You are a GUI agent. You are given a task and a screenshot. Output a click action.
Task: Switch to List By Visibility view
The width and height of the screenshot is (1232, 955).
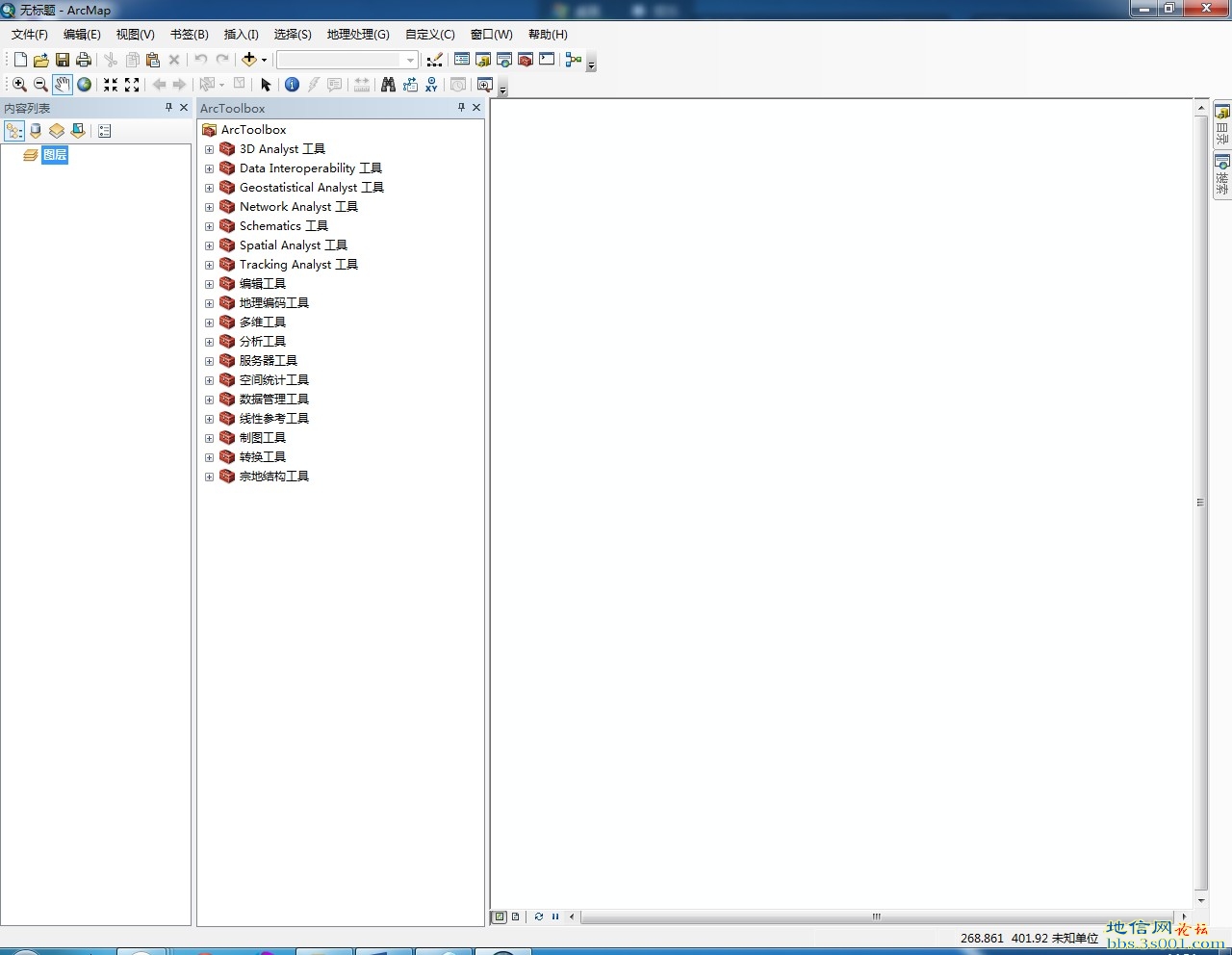57,131
